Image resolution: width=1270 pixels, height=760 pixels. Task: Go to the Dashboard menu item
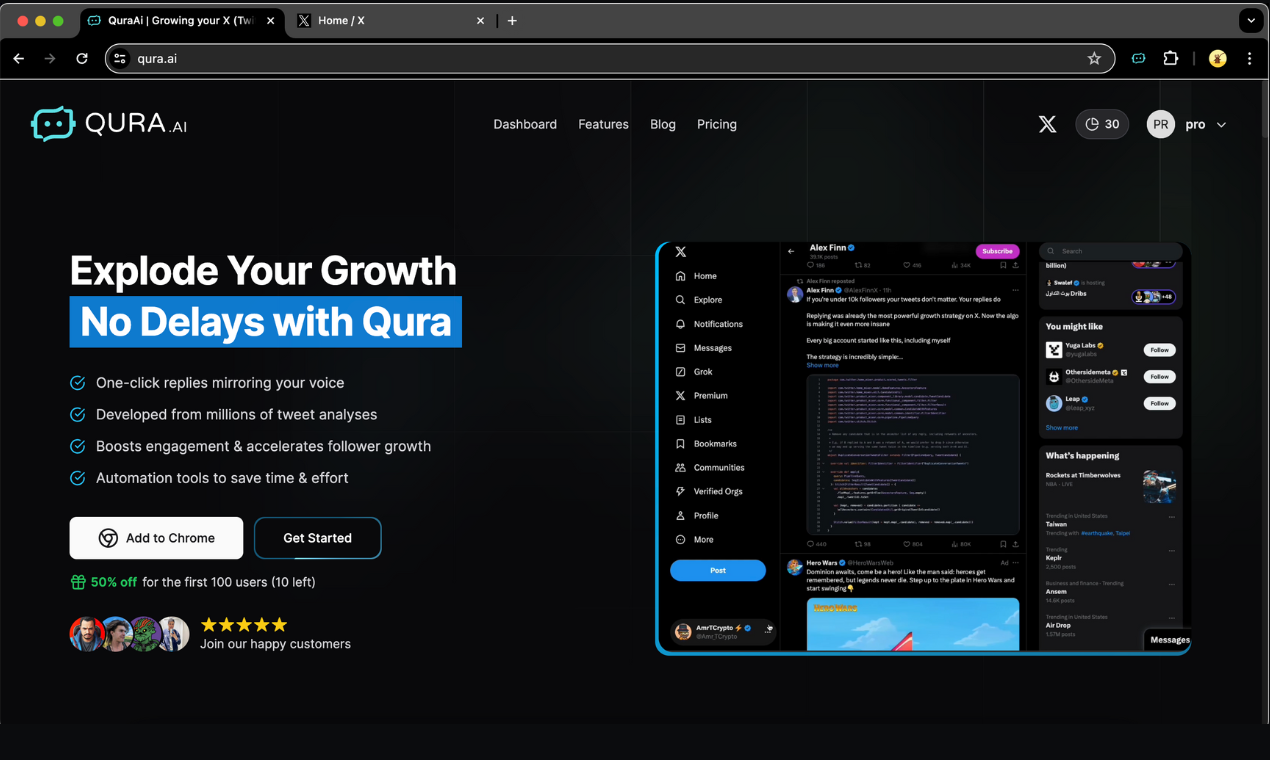(525, 124)
